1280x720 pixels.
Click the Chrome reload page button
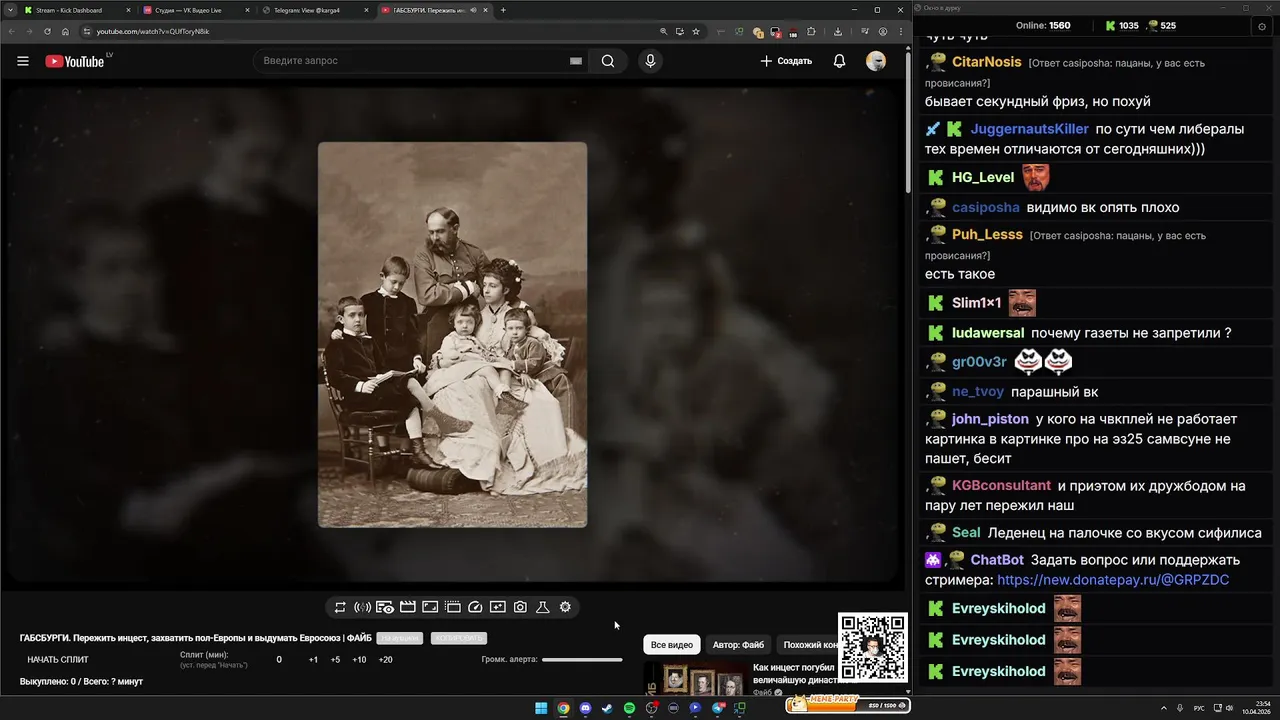coord(46,31)
